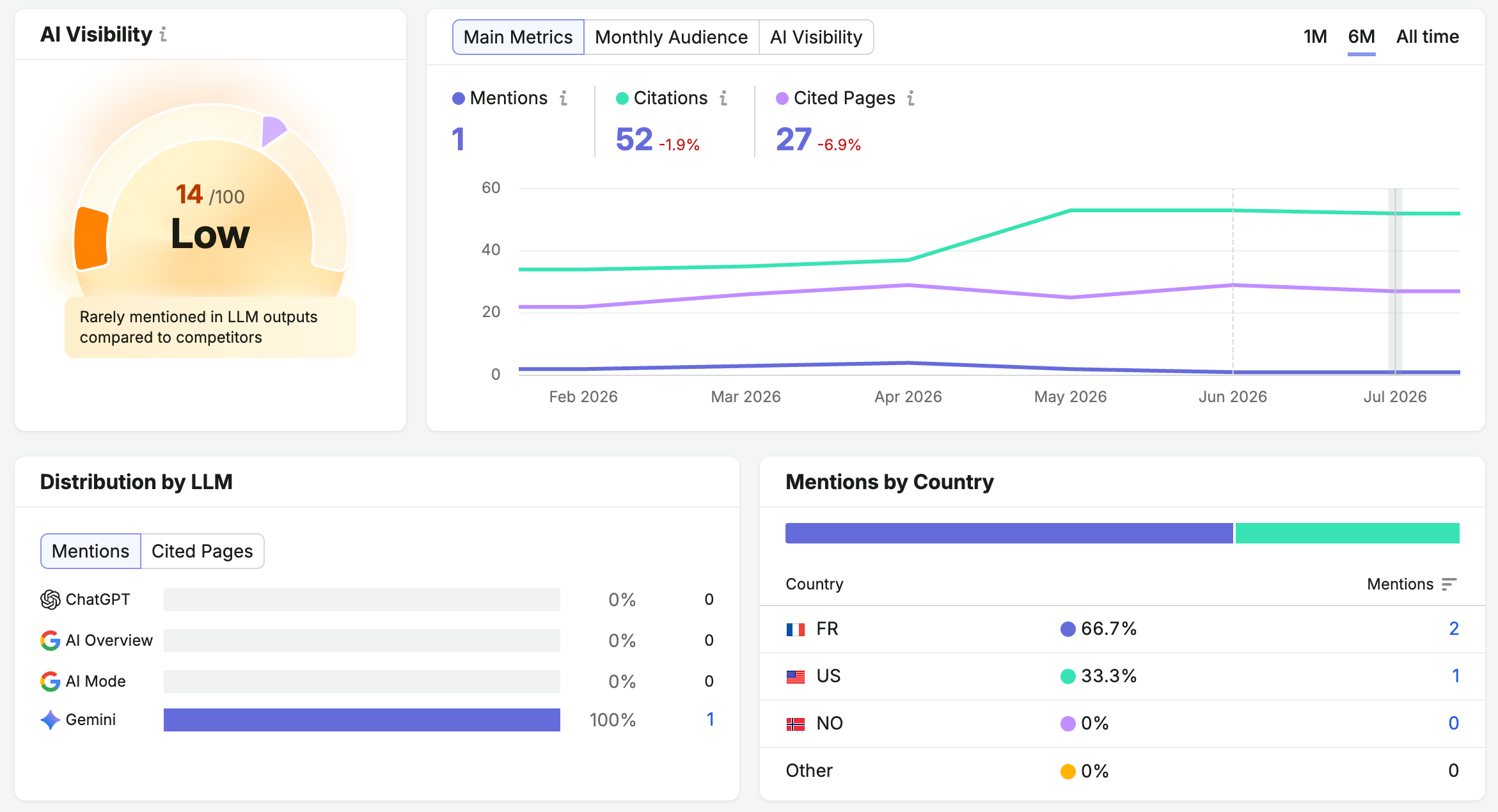This screenshot has height=812, width=1498.
Task: Click the AI Overview row label
Action: point(109,641)
